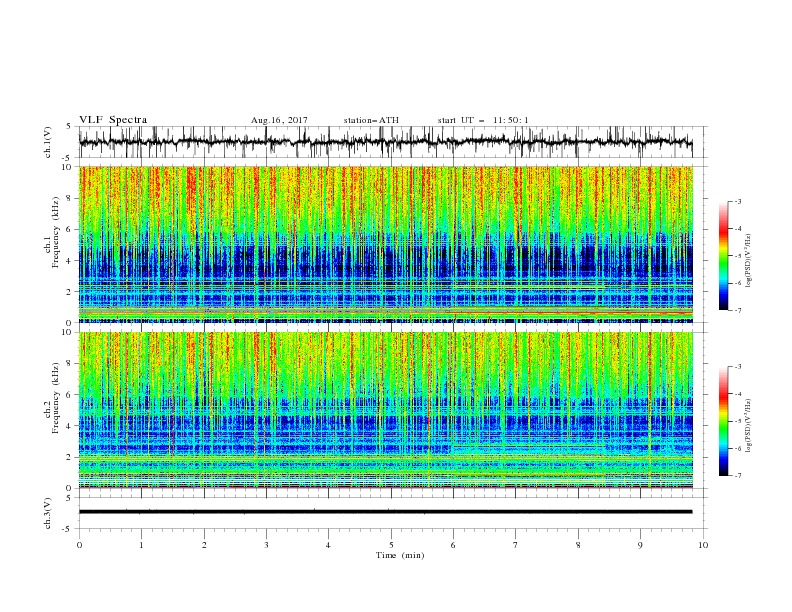Click the time axis tick label "7"
The height and width of the screenshot is (612, 792).
516,545
